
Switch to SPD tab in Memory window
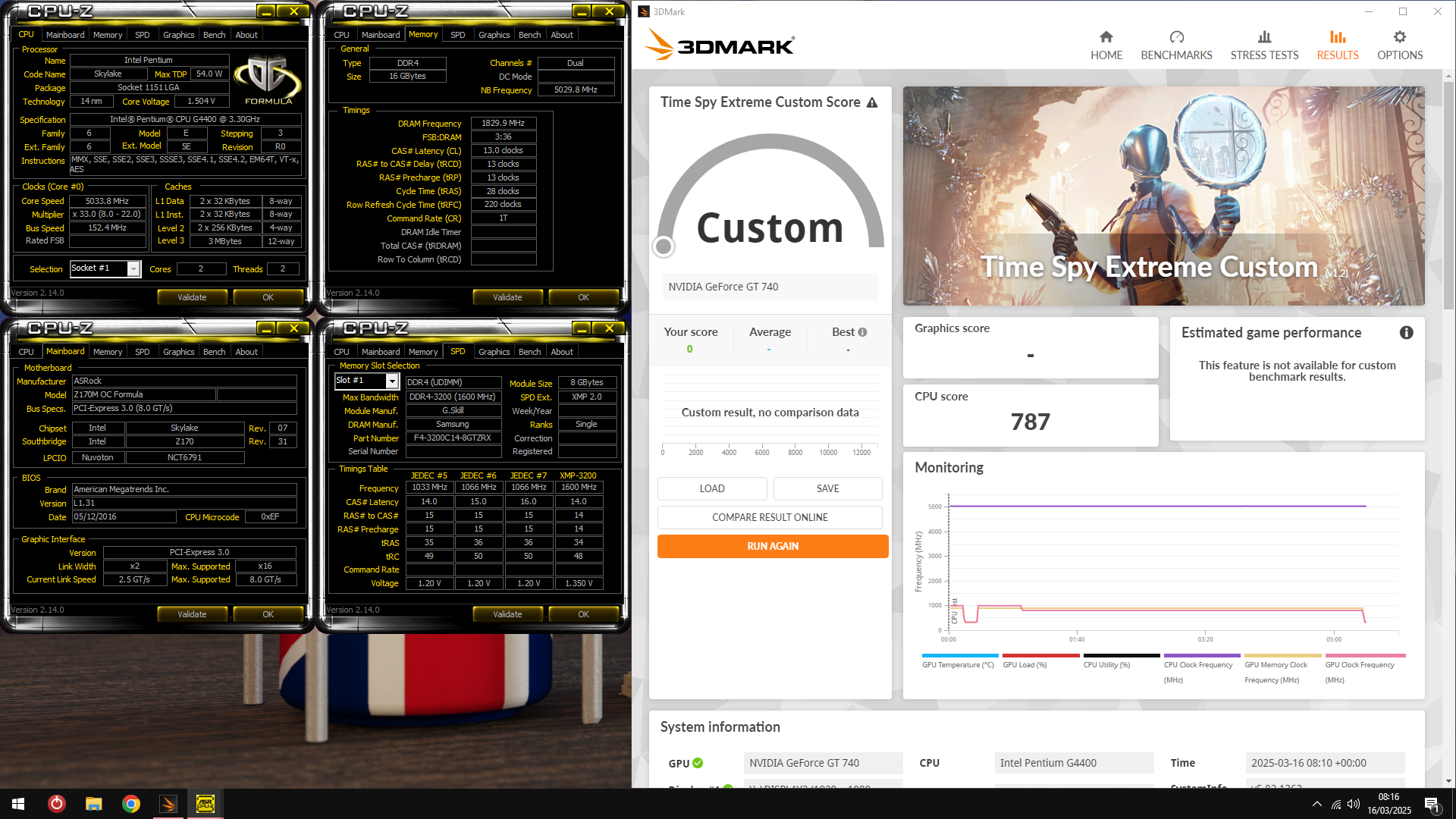click(457, 35)
